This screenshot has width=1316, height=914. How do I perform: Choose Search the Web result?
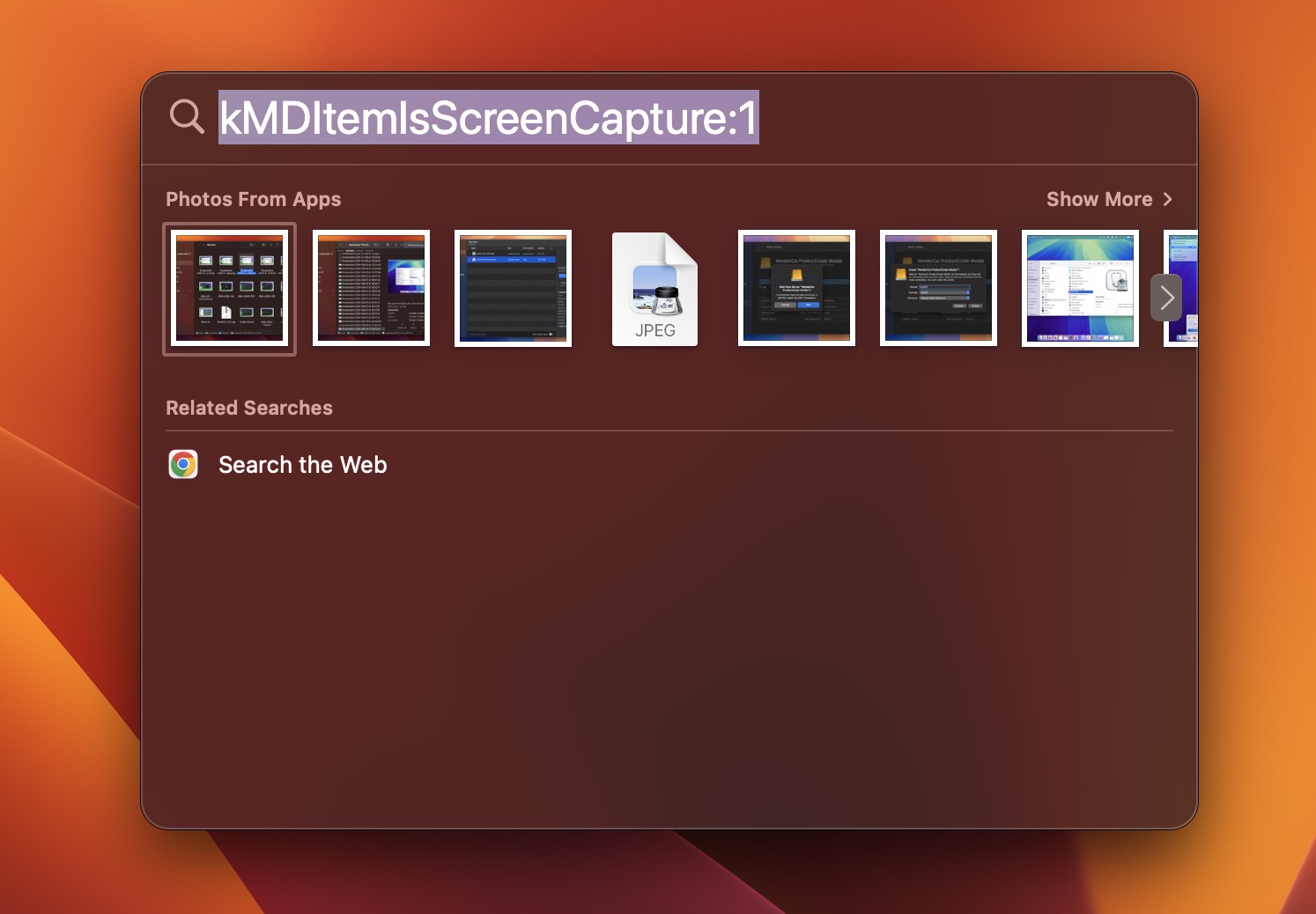(669, 464)
